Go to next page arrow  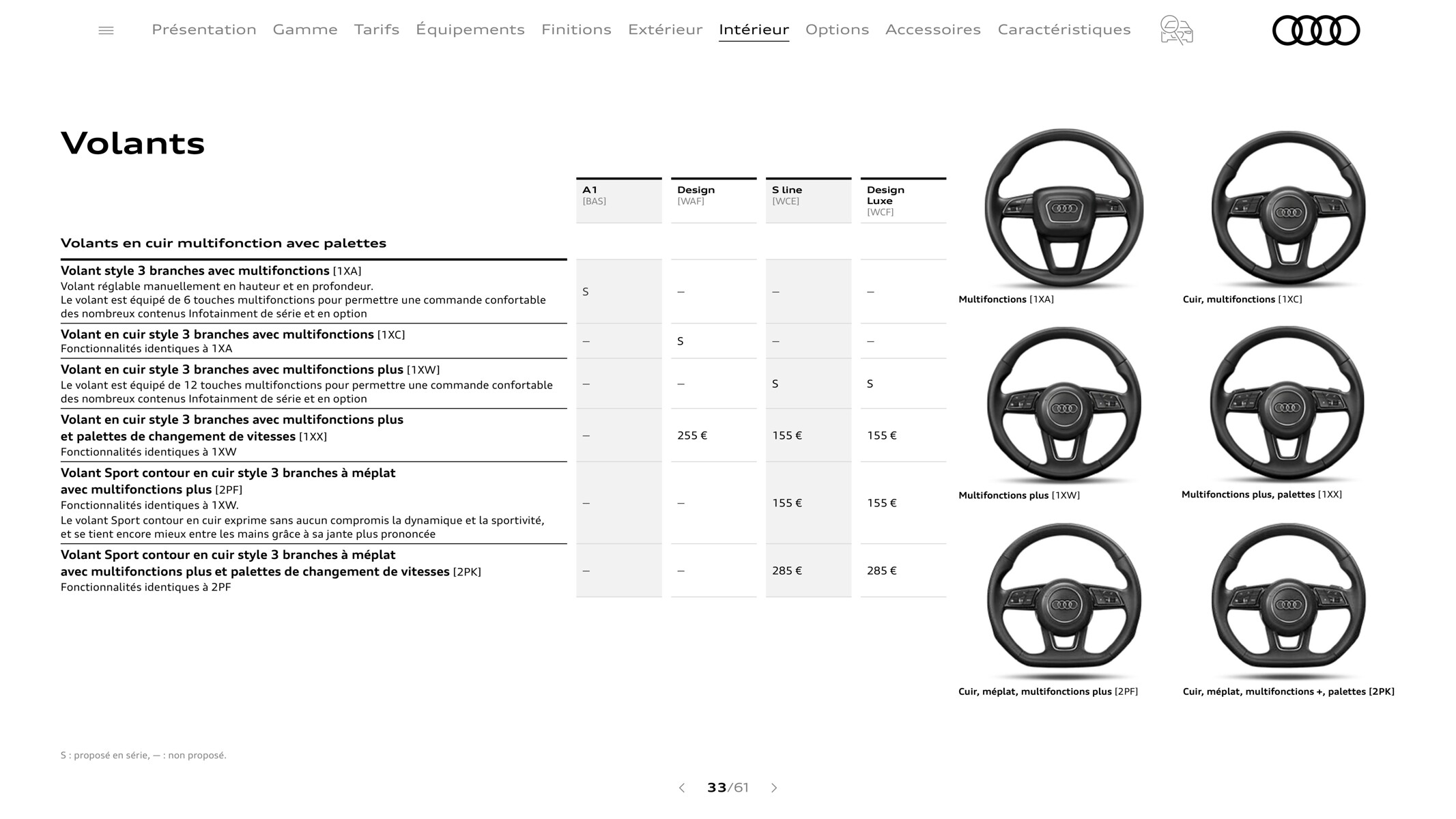tap(774, 788)
